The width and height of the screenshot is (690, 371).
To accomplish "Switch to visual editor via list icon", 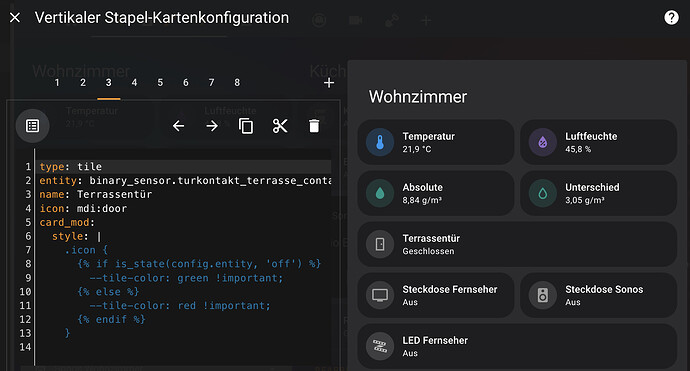I will click(33, 126).
